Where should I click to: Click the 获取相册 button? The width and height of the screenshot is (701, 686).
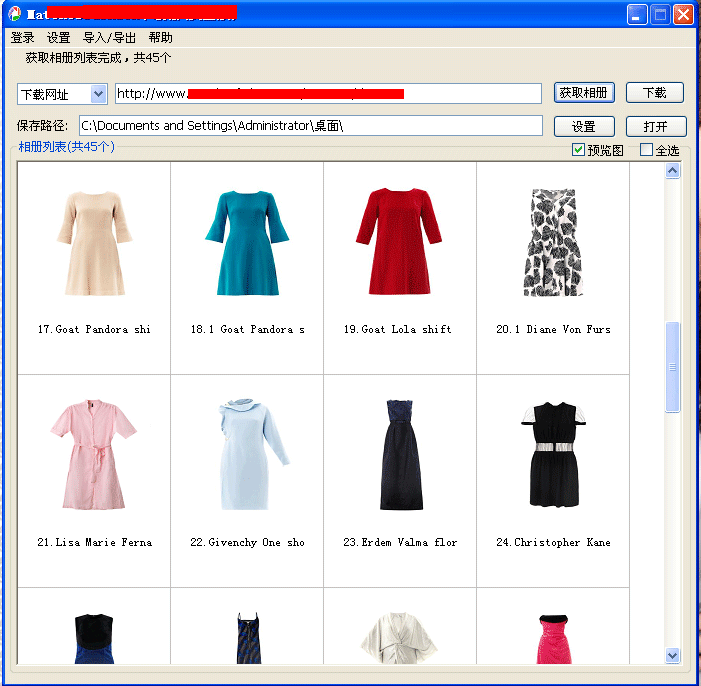click(584, 93)
